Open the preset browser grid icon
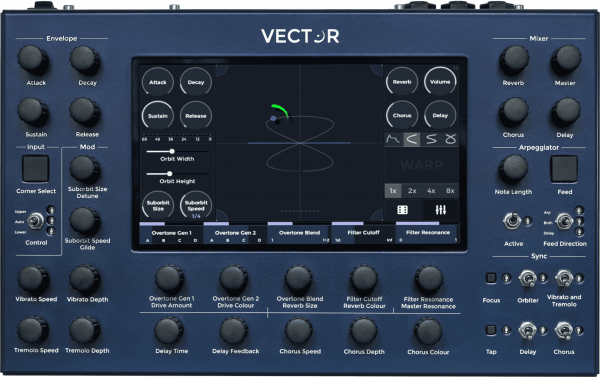The width and height of the screenshot is (600, 377). 403,210
